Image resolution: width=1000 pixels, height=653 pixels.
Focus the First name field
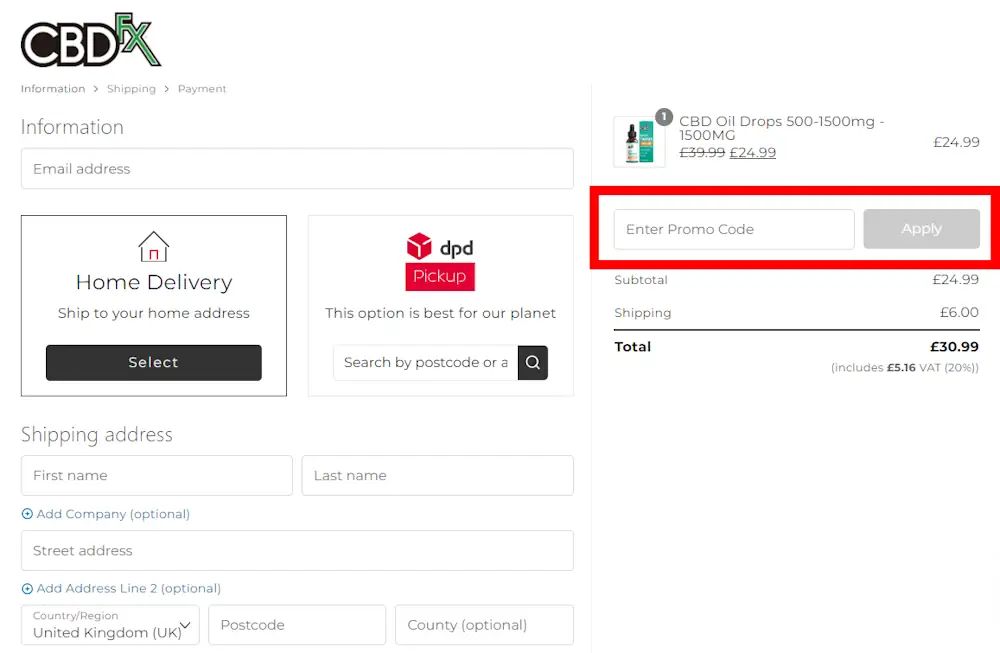tap(157, 476)
